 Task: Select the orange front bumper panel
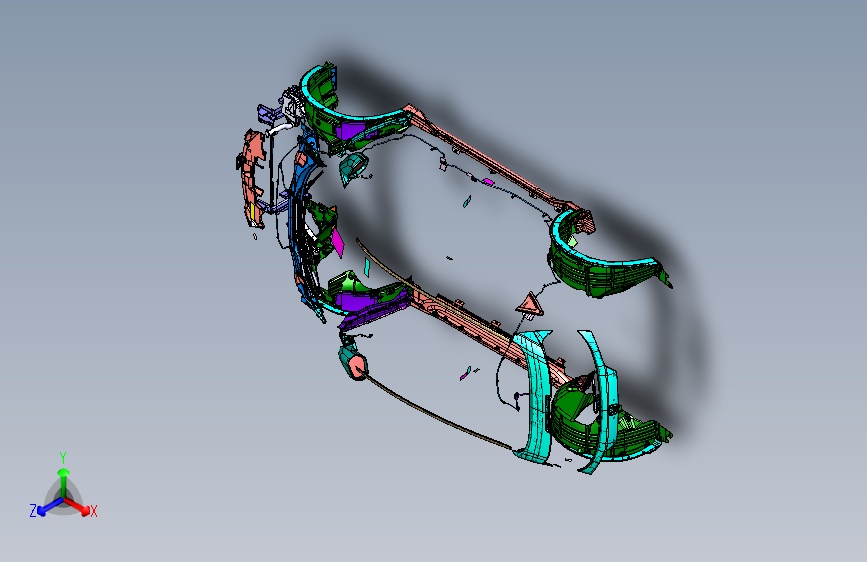tap(252, 178)
